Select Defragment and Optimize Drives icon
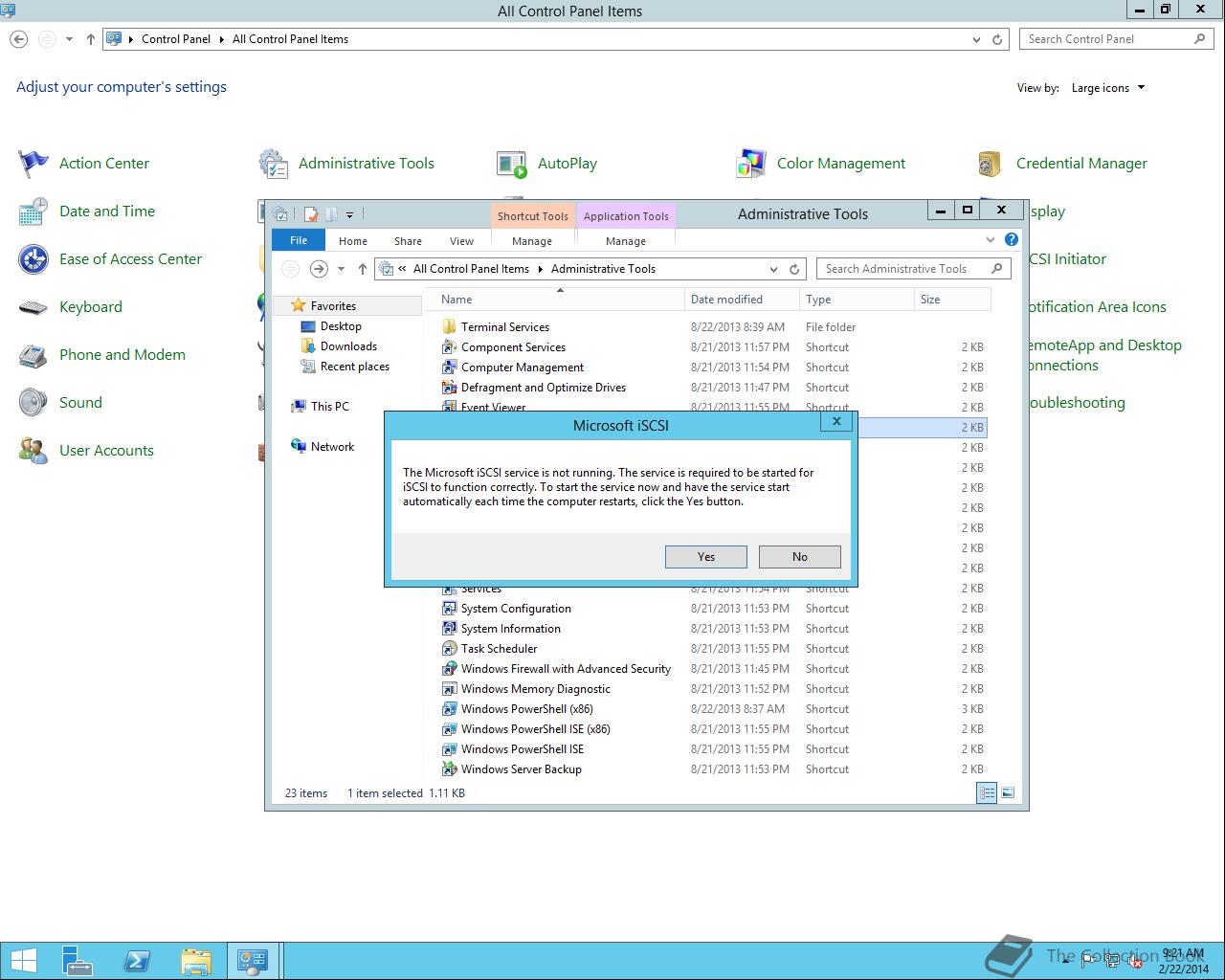This screenshot has height=980, width=1225. coord(449,388)
